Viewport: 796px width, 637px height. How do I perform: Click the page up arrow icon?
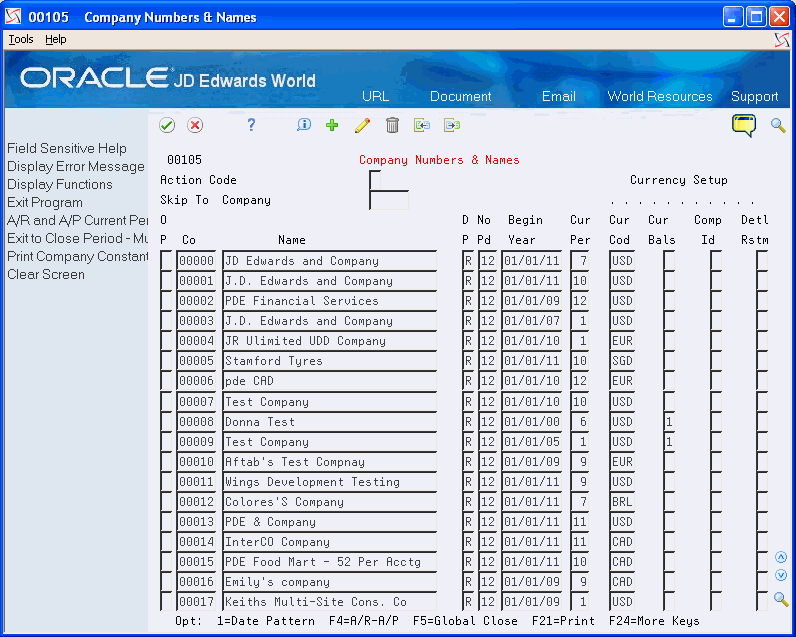tap(781, 557)
